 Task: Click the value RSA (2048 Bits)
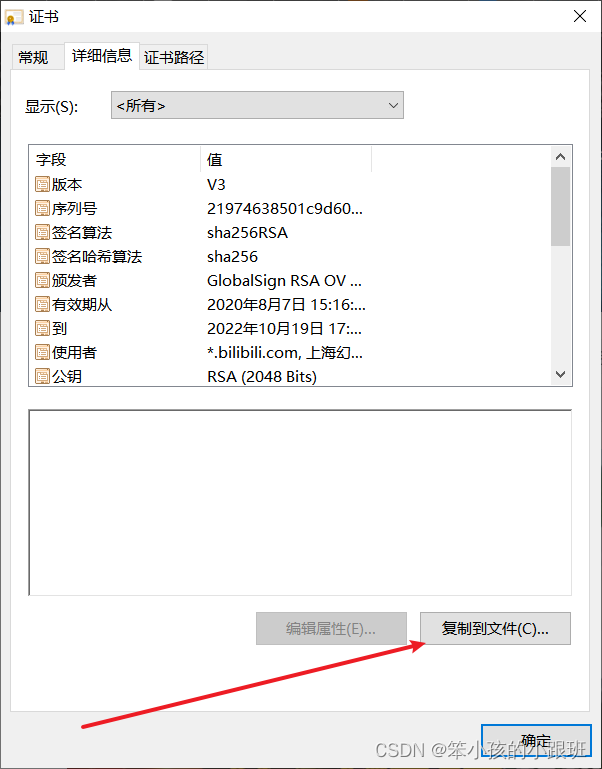click(262, 377)
